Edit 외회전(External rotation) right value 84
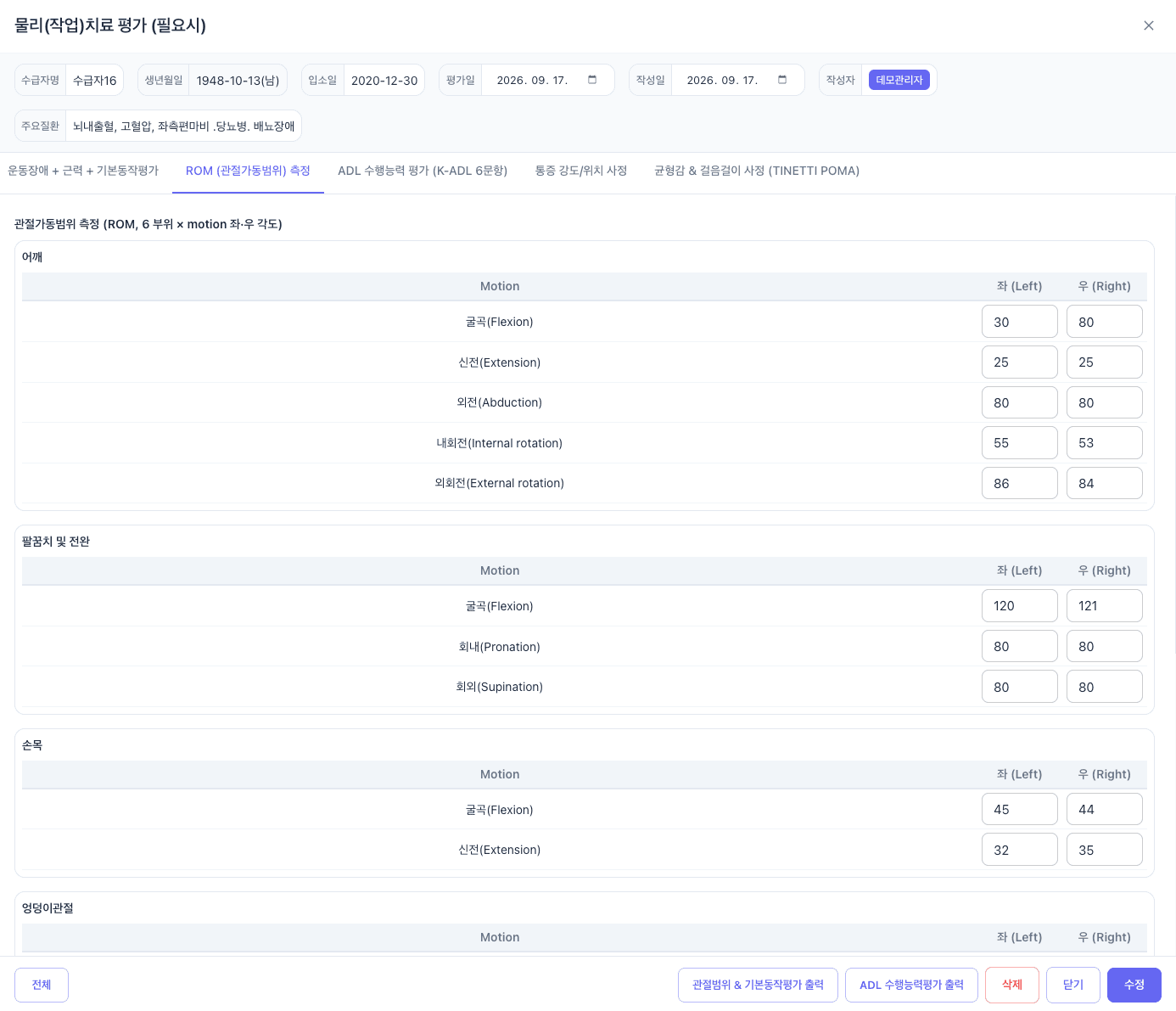 click(1105, 483)
